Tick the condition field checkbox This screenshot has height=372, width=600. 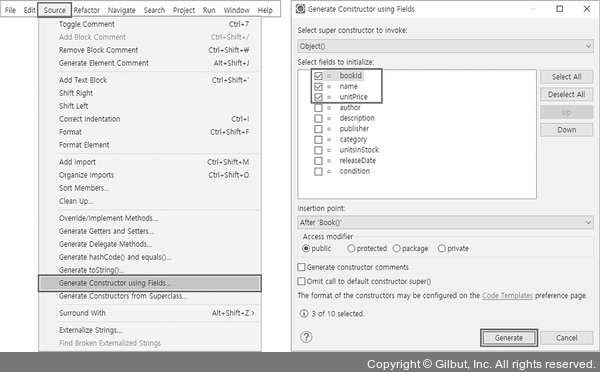point(318,171)
